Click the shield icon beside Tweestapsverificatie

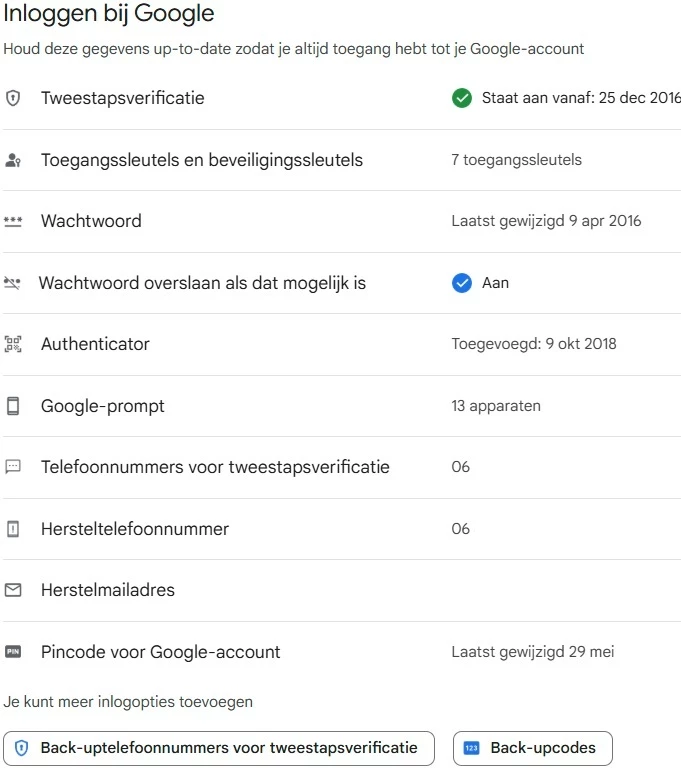coord(13,98)
